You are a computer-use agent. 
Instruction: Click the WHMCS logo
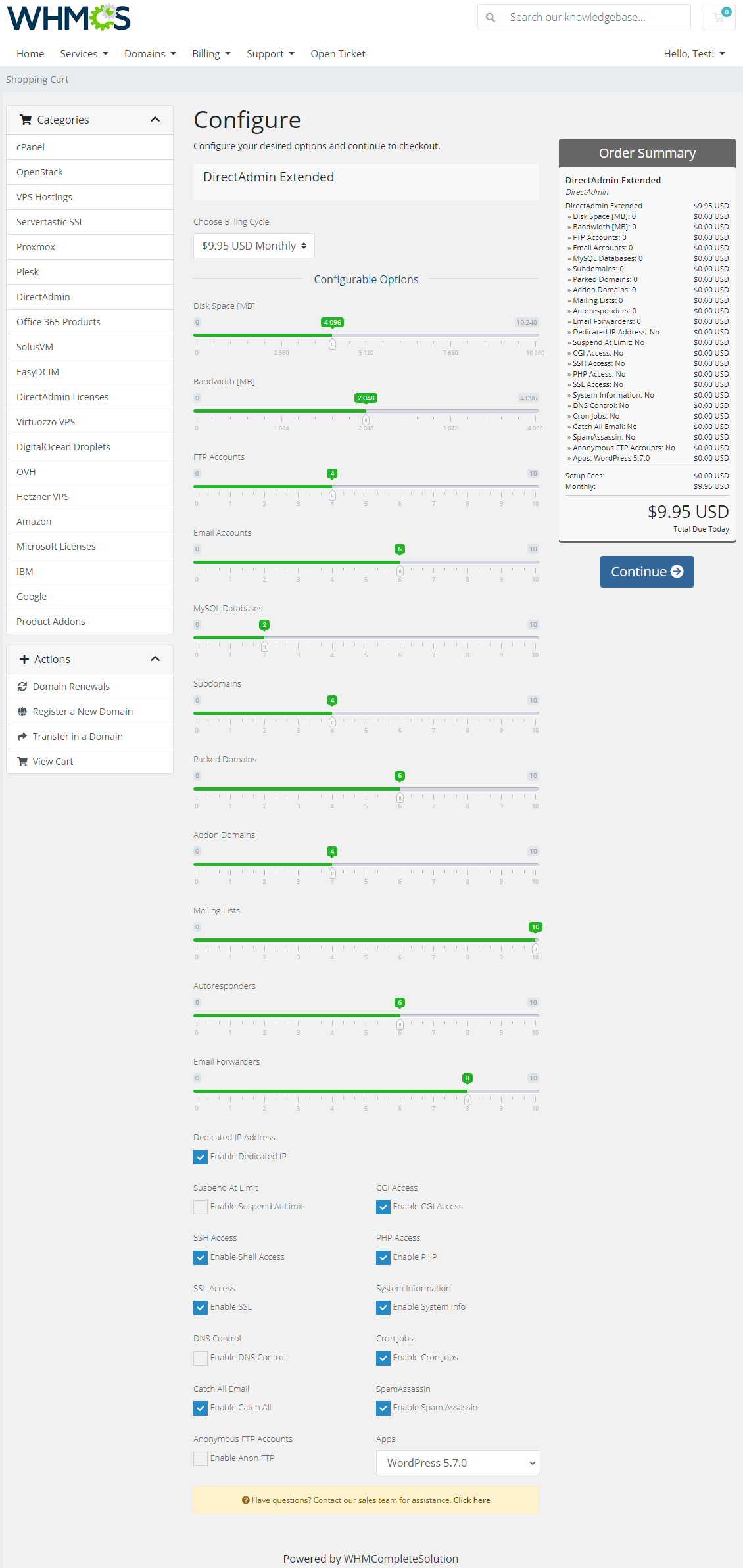68,18
